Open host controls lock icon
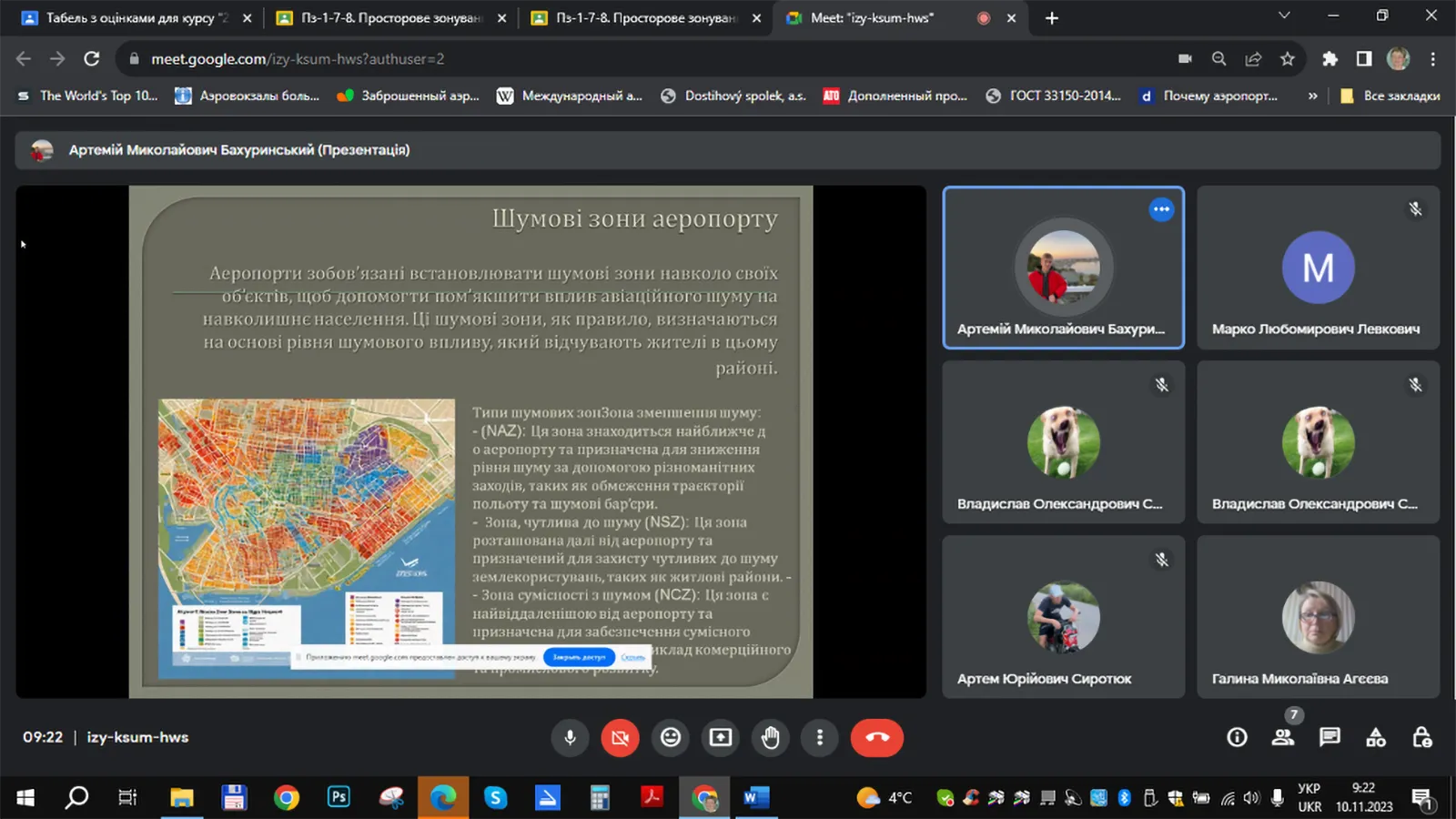The height and width of the screenshot is (819, 1456). (1422, 737)
